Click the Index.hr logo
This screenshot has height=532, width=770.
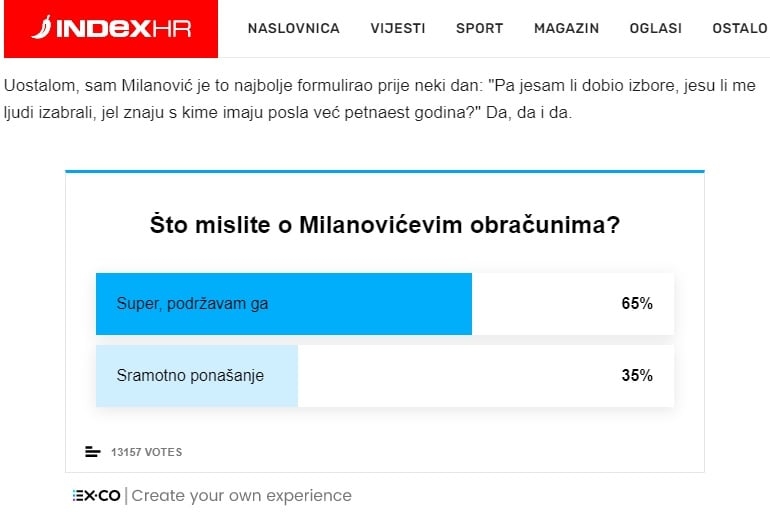coord(111,28)
